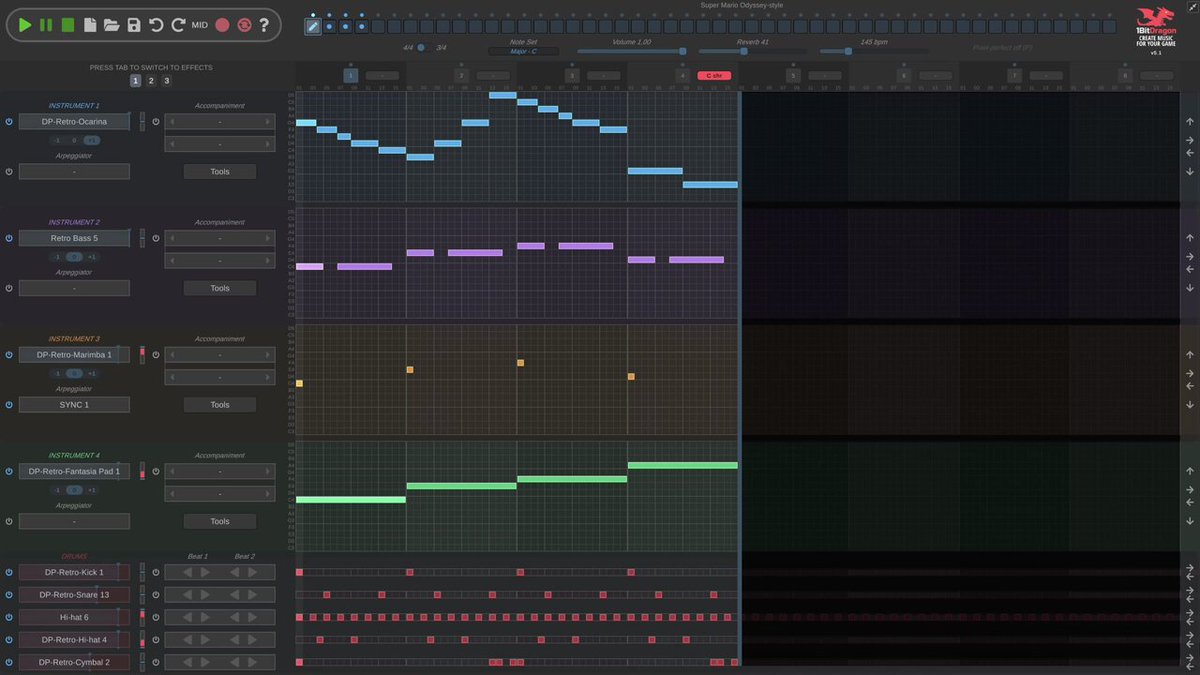The image size is (1200, 675).
Task: Open Tools for Instrument 2
Action: tap(220, 288)
